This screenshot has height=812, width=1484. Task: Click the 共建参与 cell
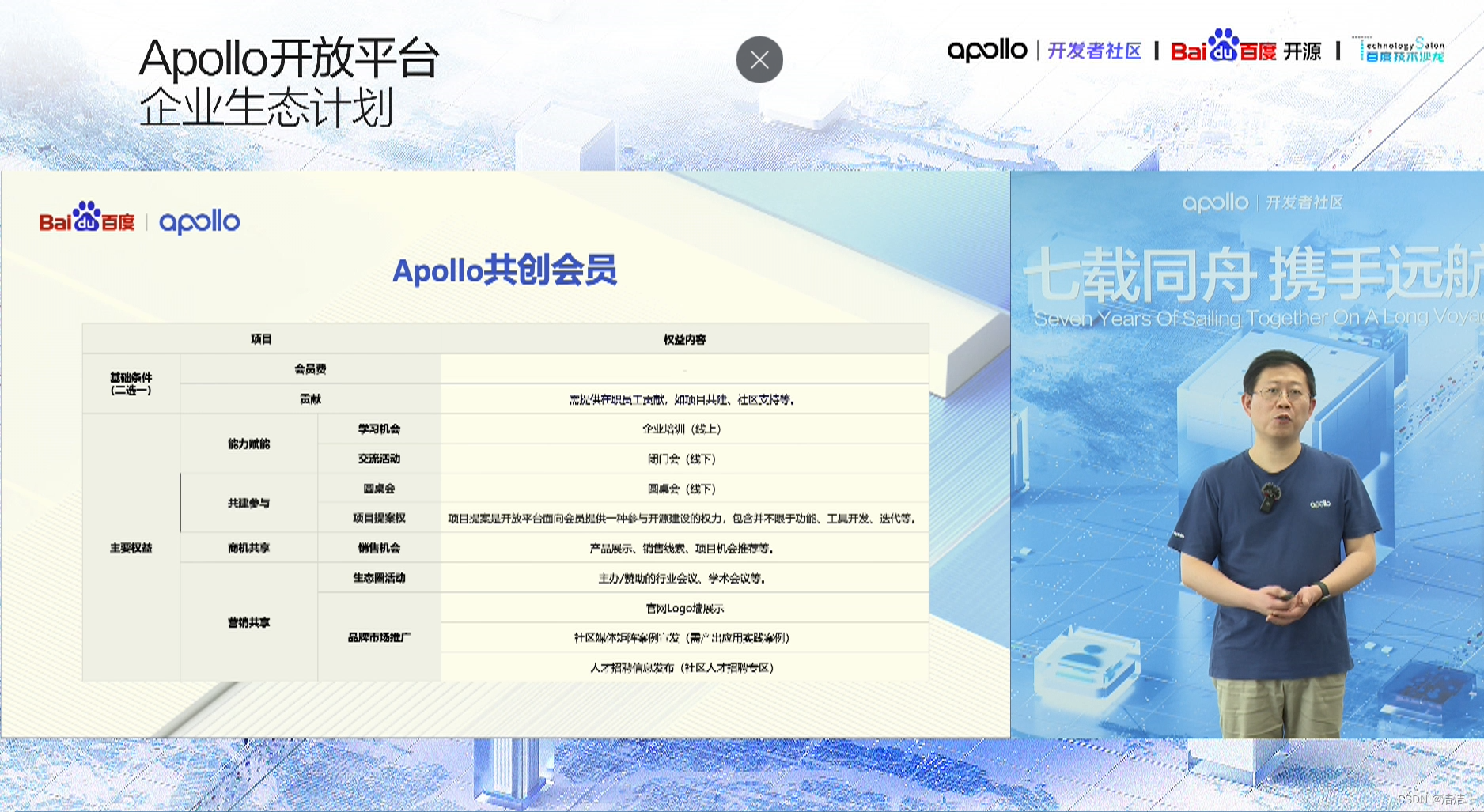pyautogui.click(x=249, y=504)
